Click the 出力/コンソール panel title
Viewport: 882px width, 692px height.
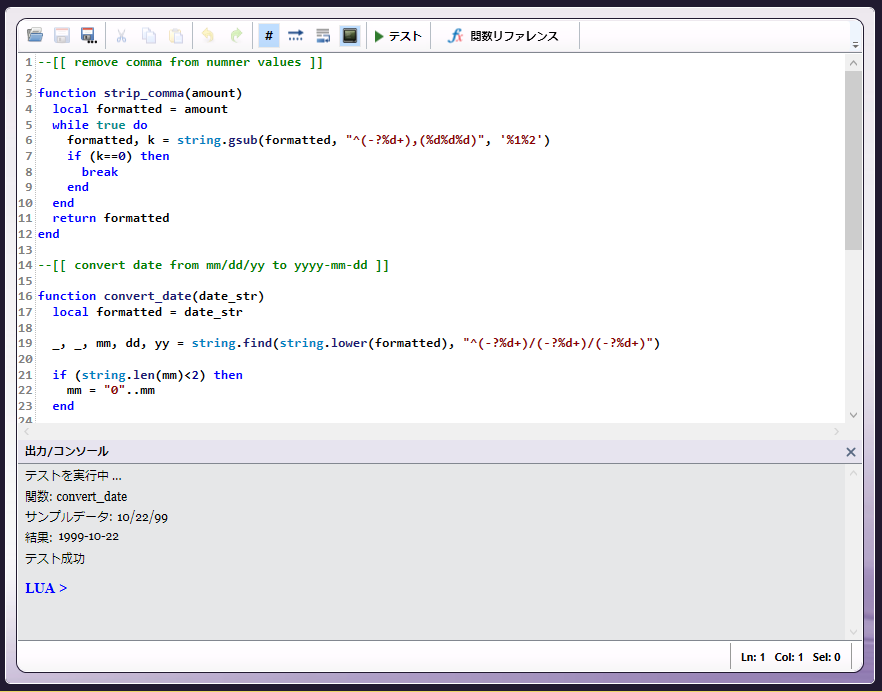[67, 451]
